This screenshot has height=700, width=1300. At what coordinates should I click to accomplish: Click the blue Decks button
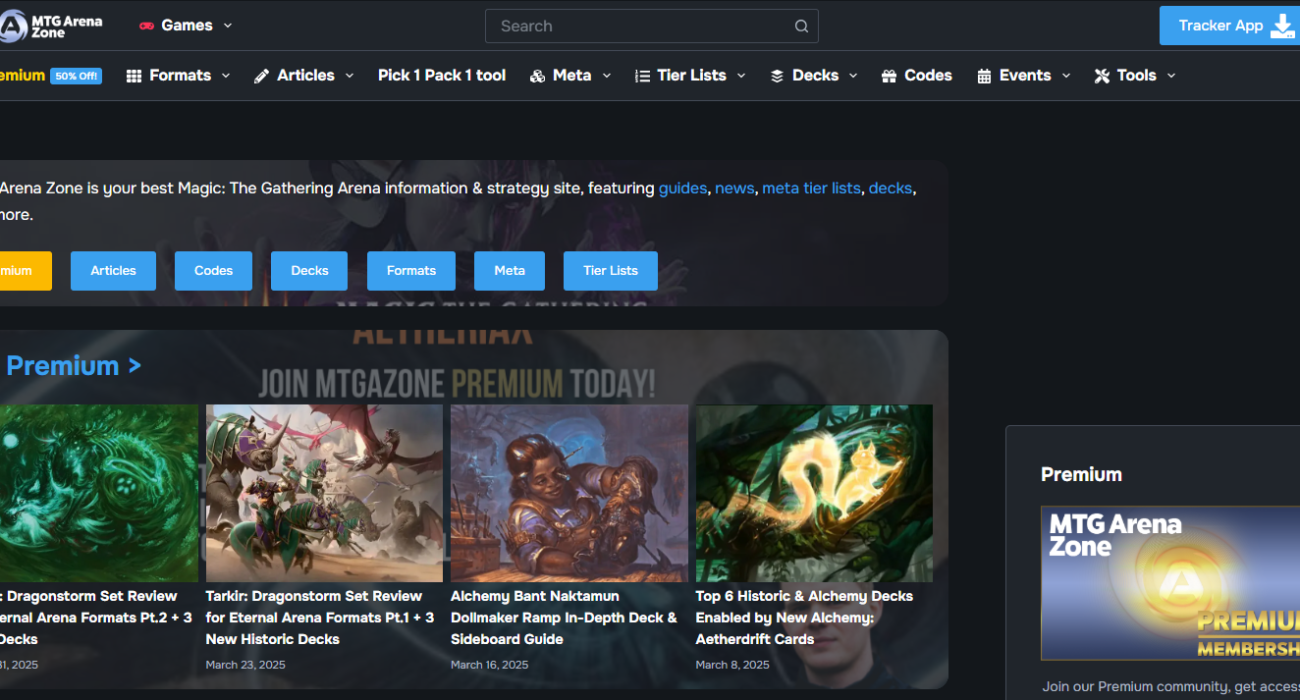point(309,271)
